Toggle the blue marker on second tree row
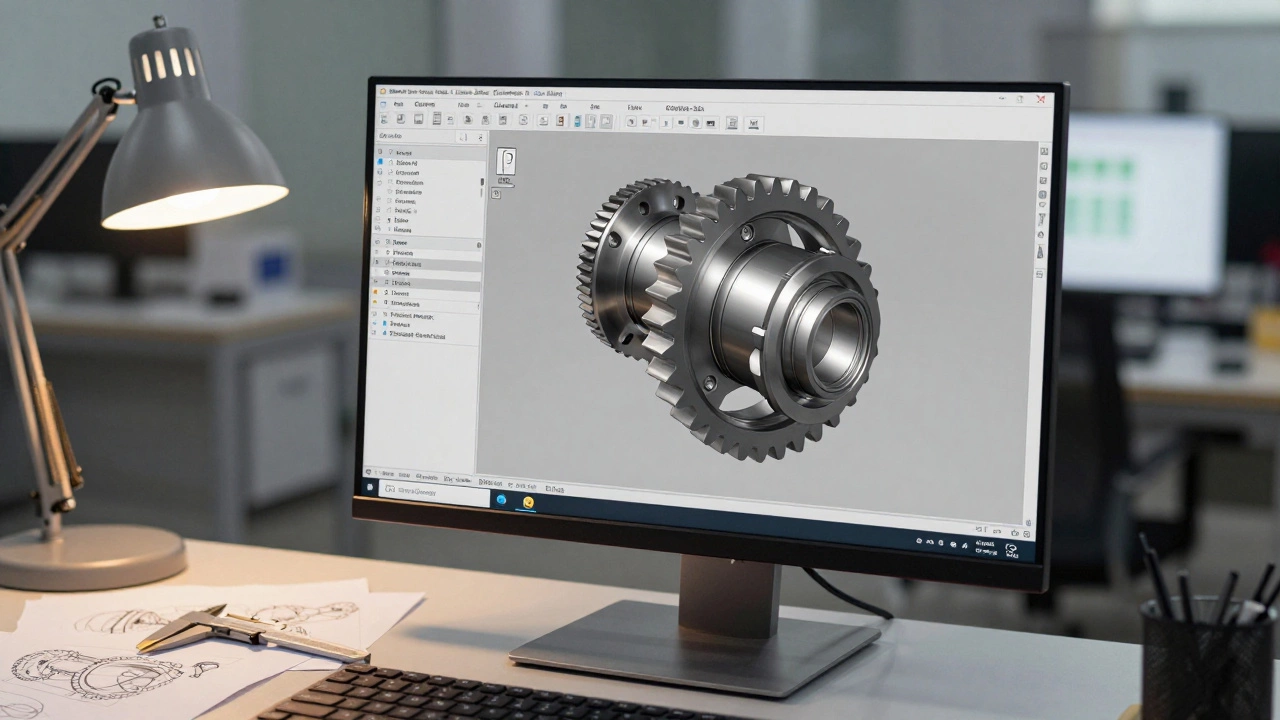Screen dimensions: 1280x720 tap(380, 162)
